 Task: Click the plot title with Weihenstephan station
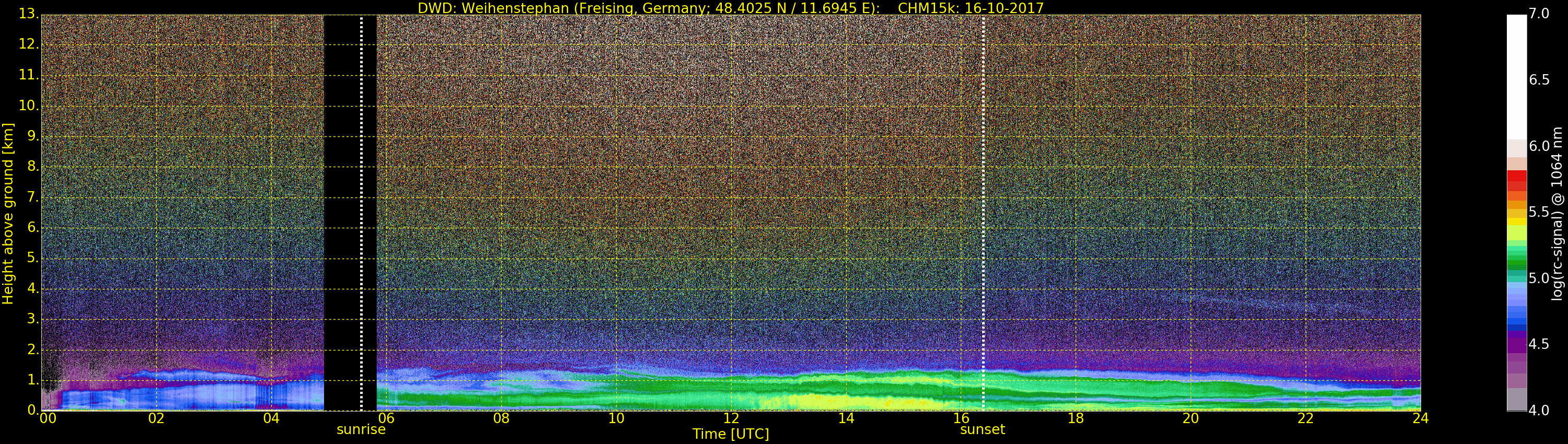point(731,8)
